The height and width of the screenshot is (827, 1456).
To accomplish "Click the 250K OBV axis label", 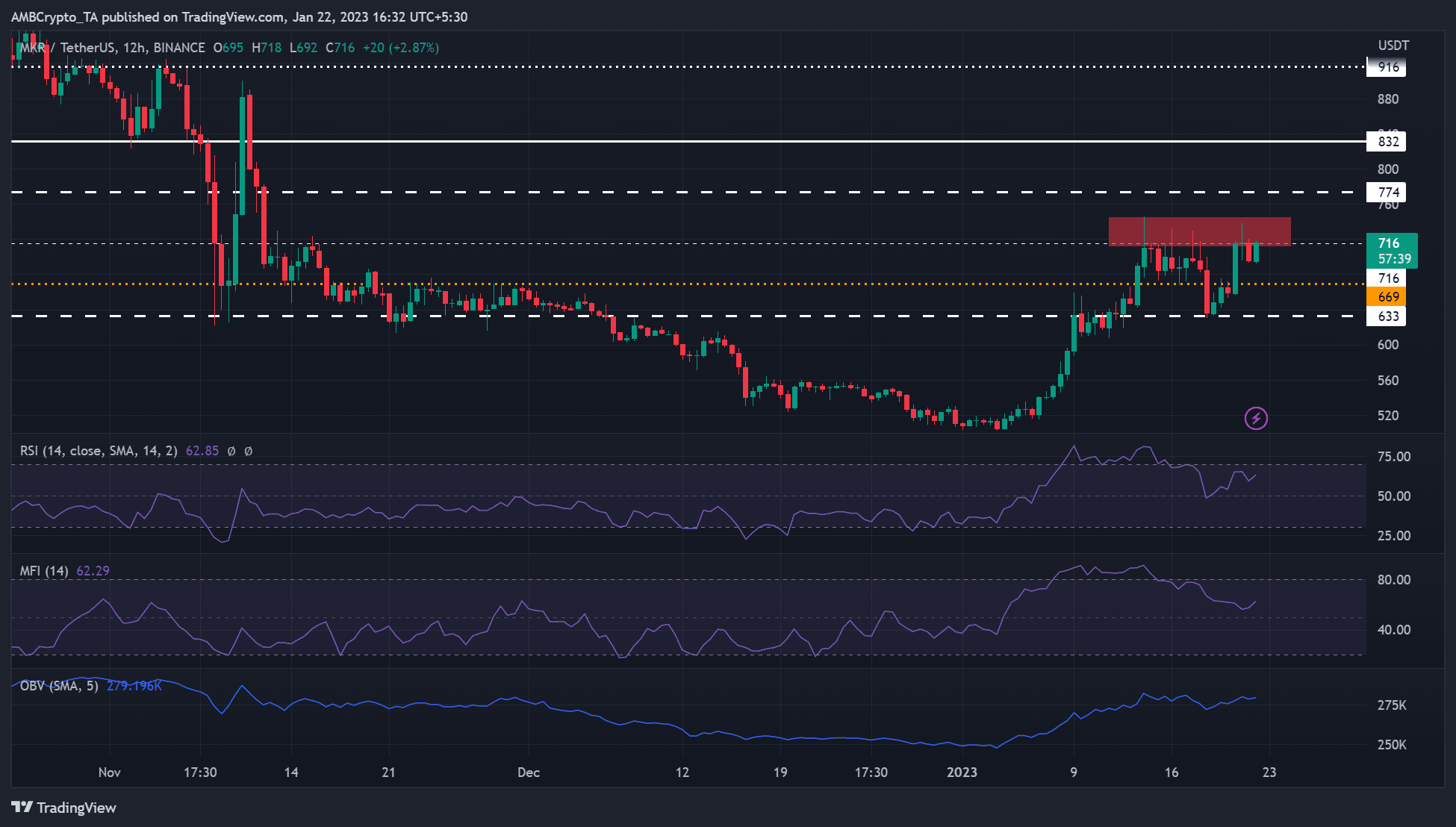I will point(1392,745).
